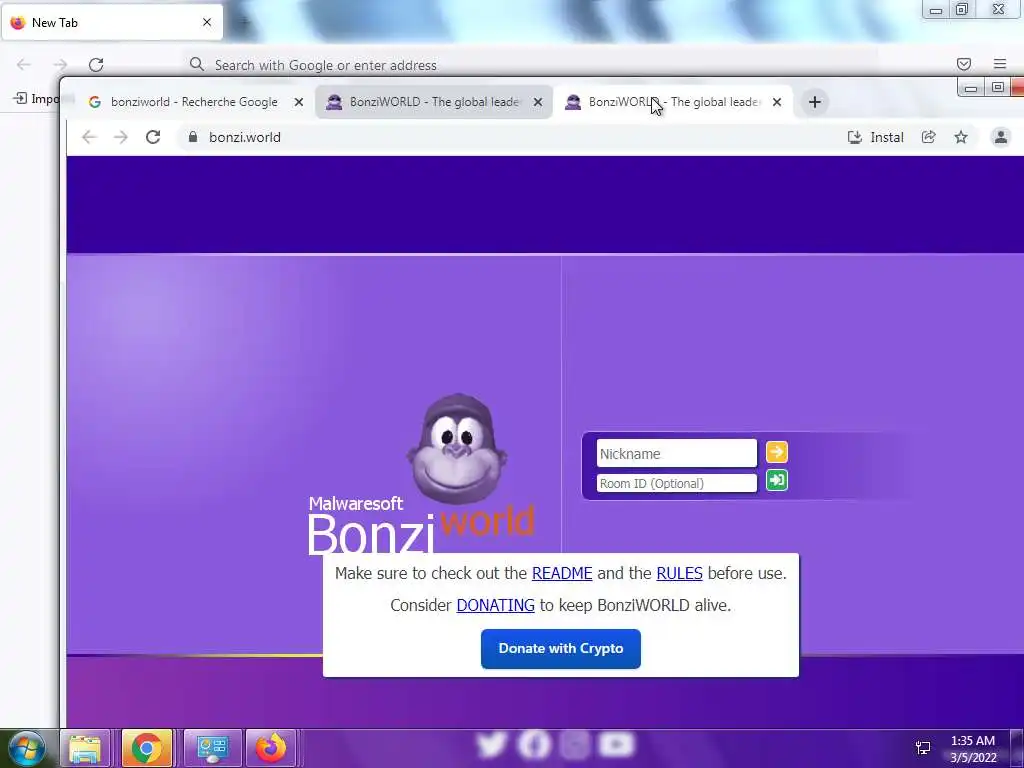
Task: Click the footer social icon between Facebook and YouTube
Action: click(x=575, y=744)
